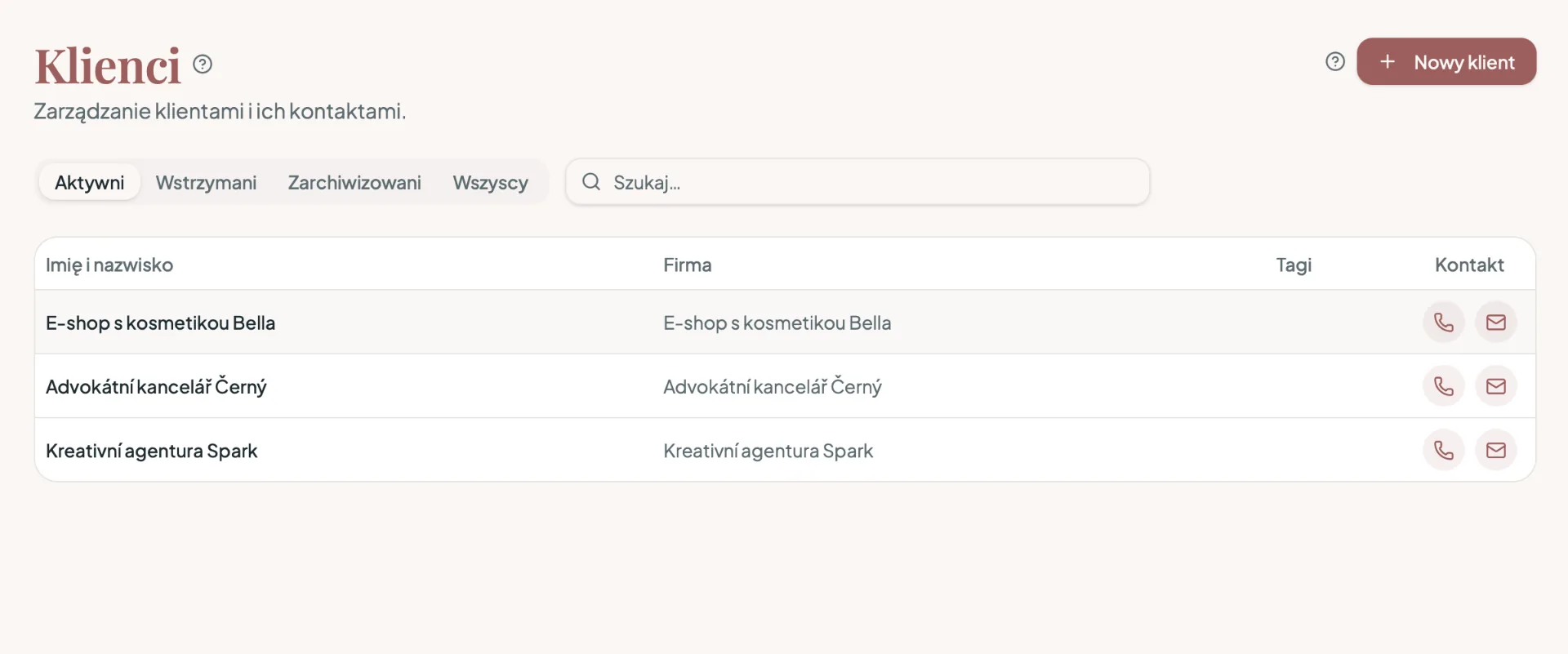Add a client with Nowy klient button

[x=1446, y=61]
